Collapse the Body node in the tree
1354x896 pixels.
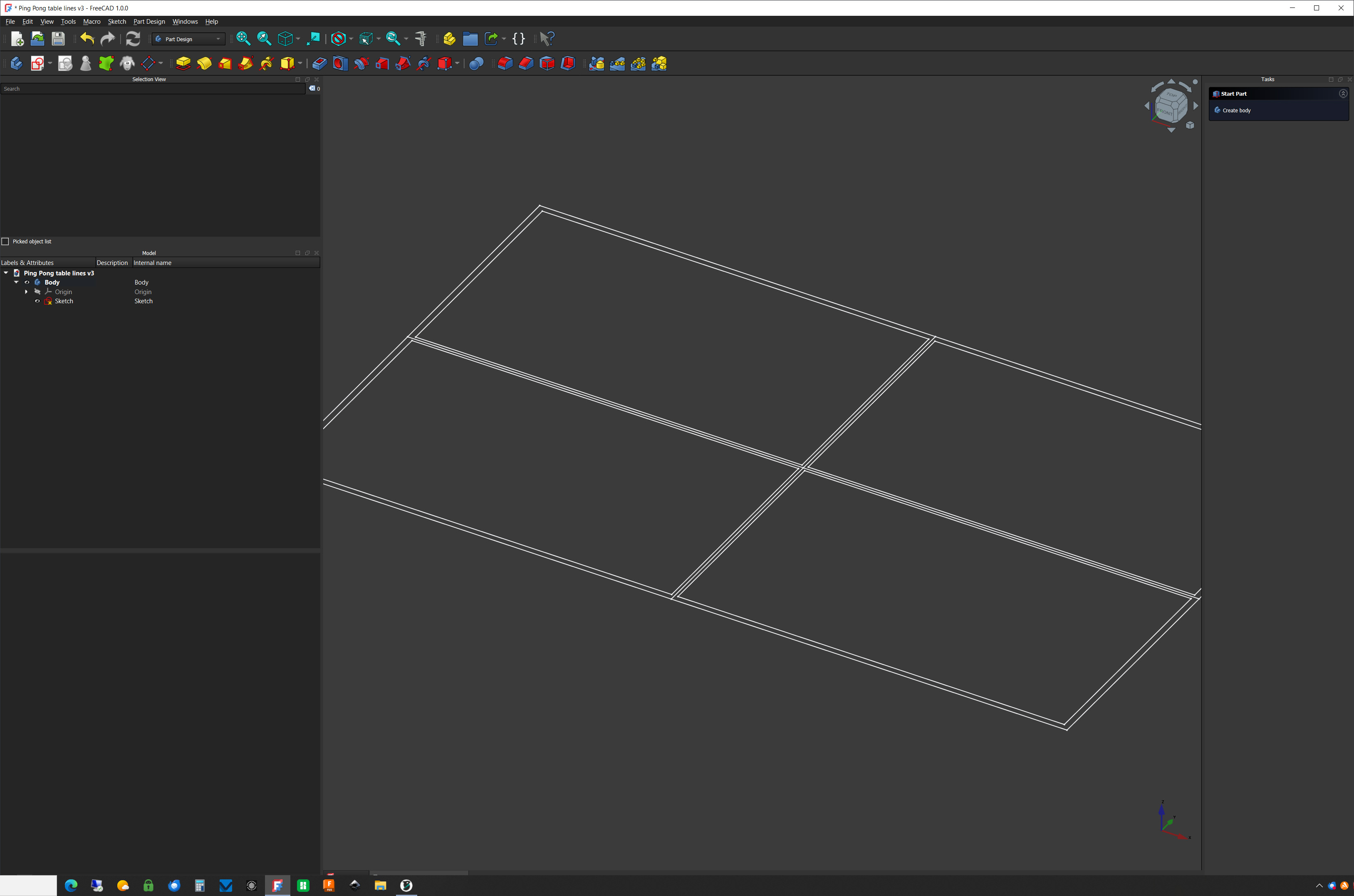(16, 282)
